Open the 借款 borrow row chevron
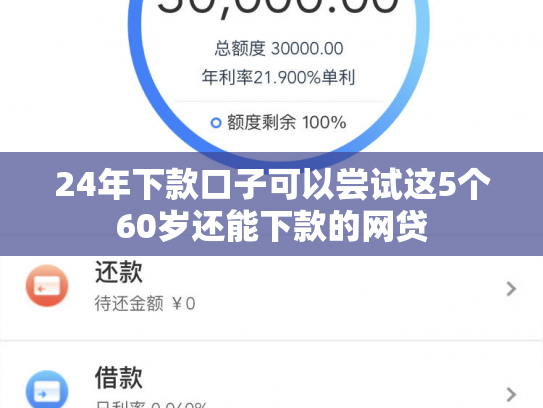The width and height of the screenshot is (543, 408). tap(511, 394)
